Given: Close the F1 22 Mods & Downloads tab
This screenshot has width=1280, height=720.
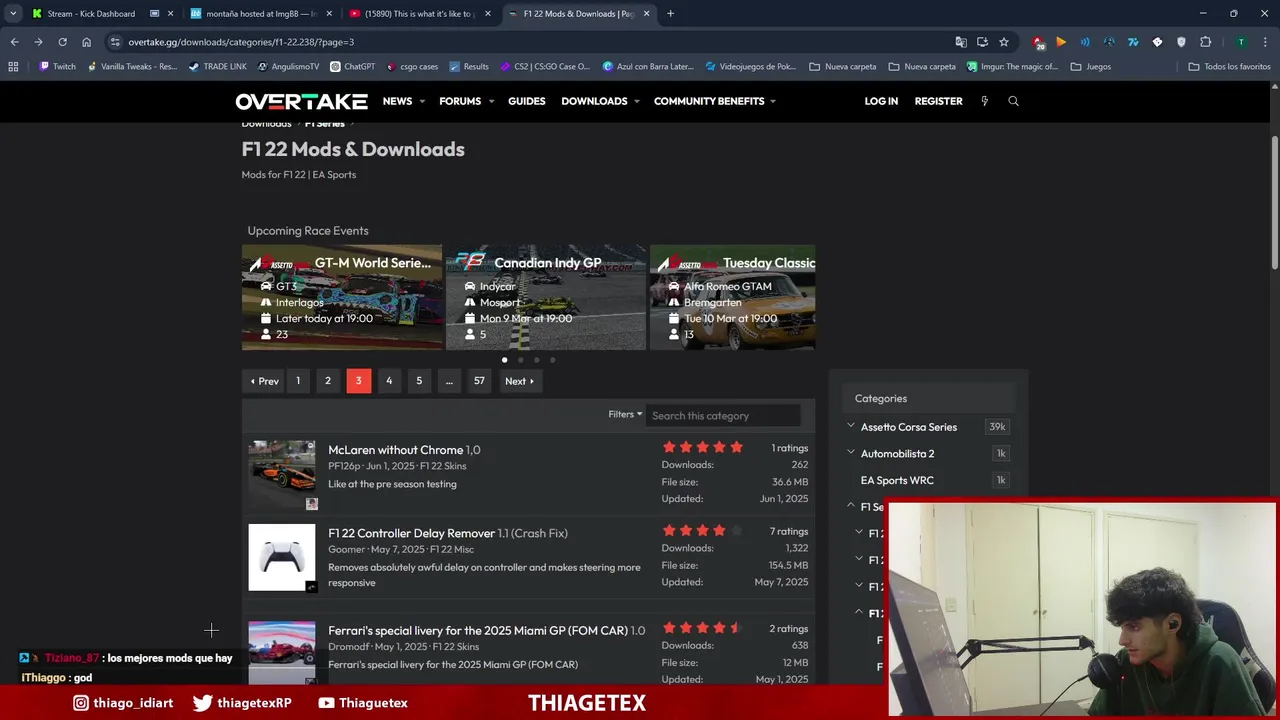Looking at the screenshot, I should [646, 14].
